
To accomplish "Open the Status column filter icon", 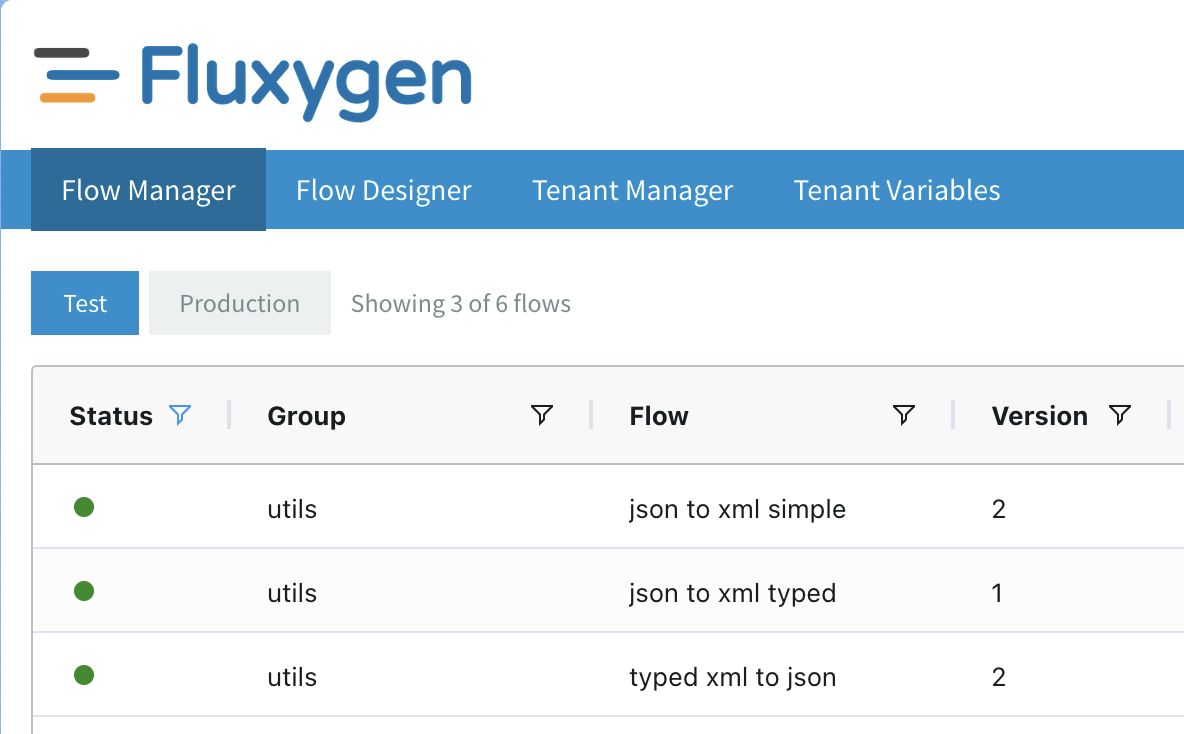I will point(180,415).
